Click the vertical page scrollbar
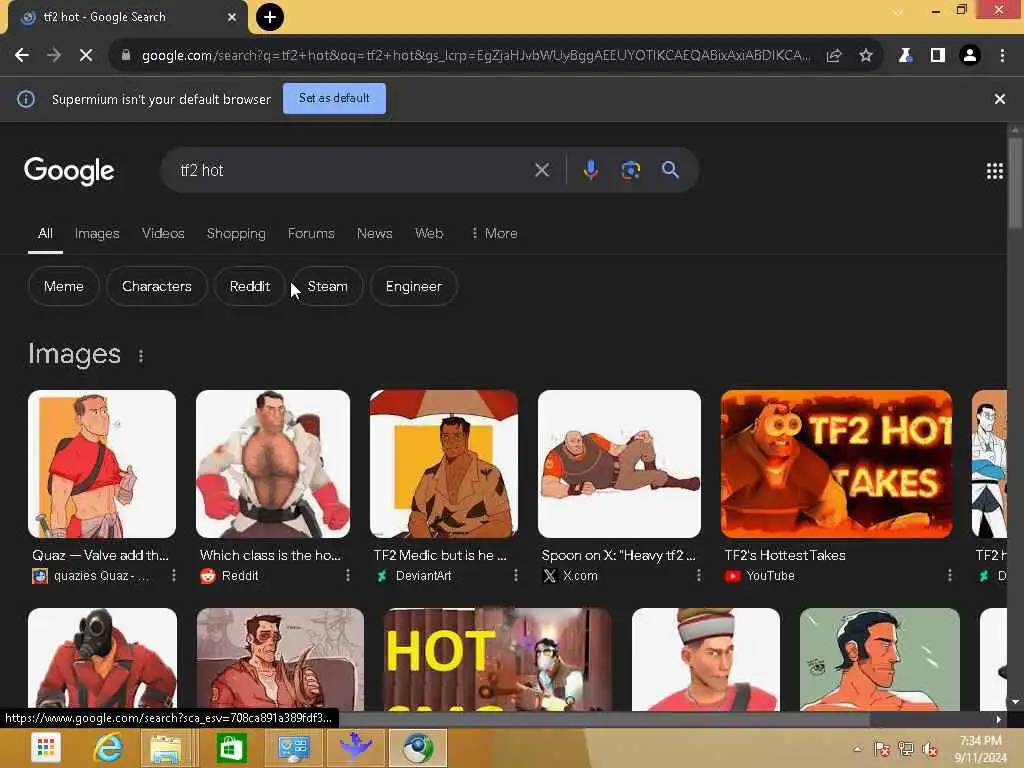1024x768 pixels. point(1015,184)
